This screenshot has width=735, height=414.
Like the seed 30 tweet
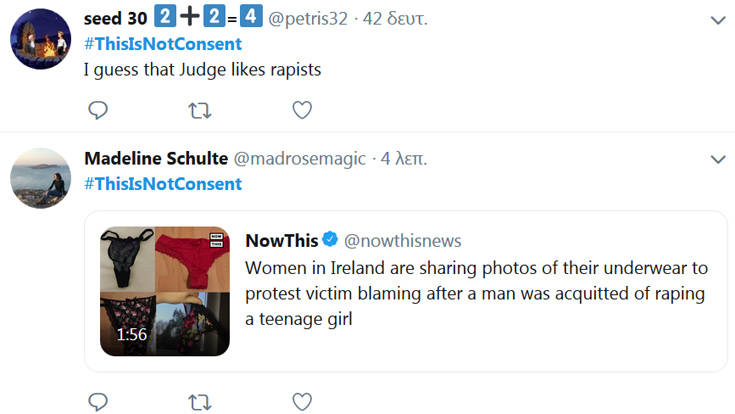tap(302, 108)
